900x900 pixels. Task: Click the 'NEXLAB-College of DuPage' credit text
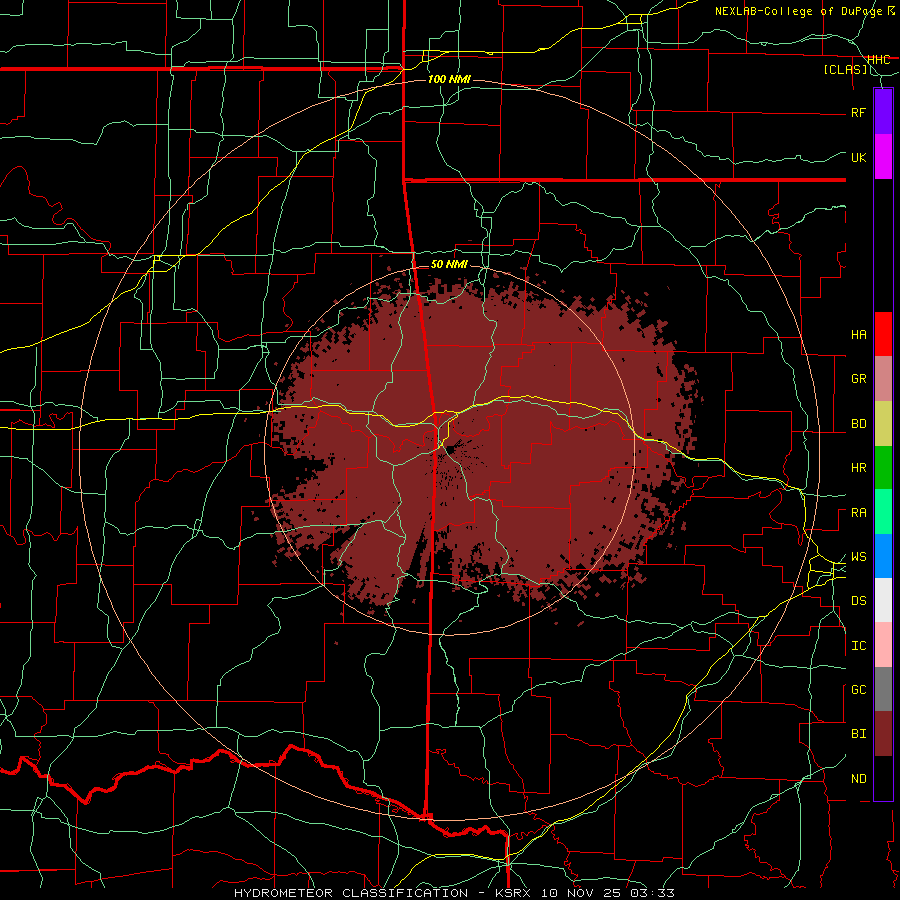(x=799, y=11)
